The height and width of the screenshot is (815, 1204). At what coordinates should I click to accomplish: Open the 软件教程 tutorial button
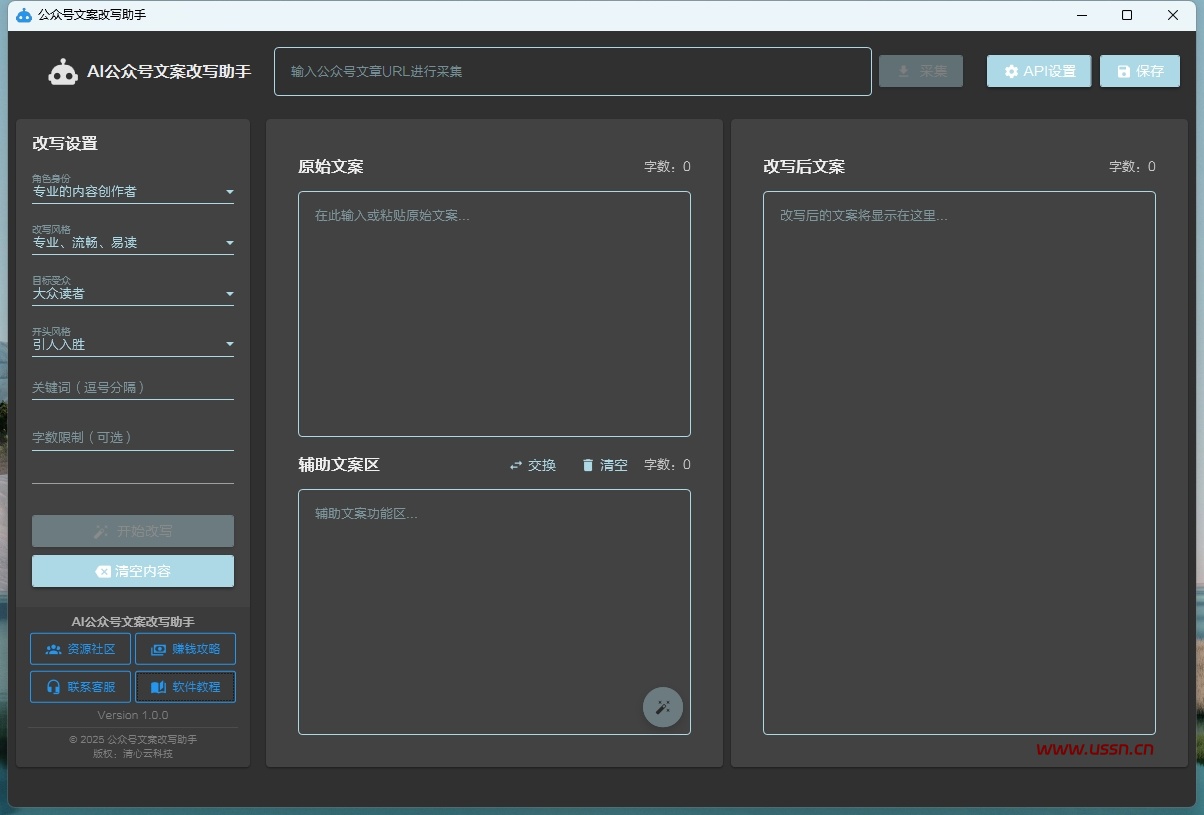coord(185,687)
